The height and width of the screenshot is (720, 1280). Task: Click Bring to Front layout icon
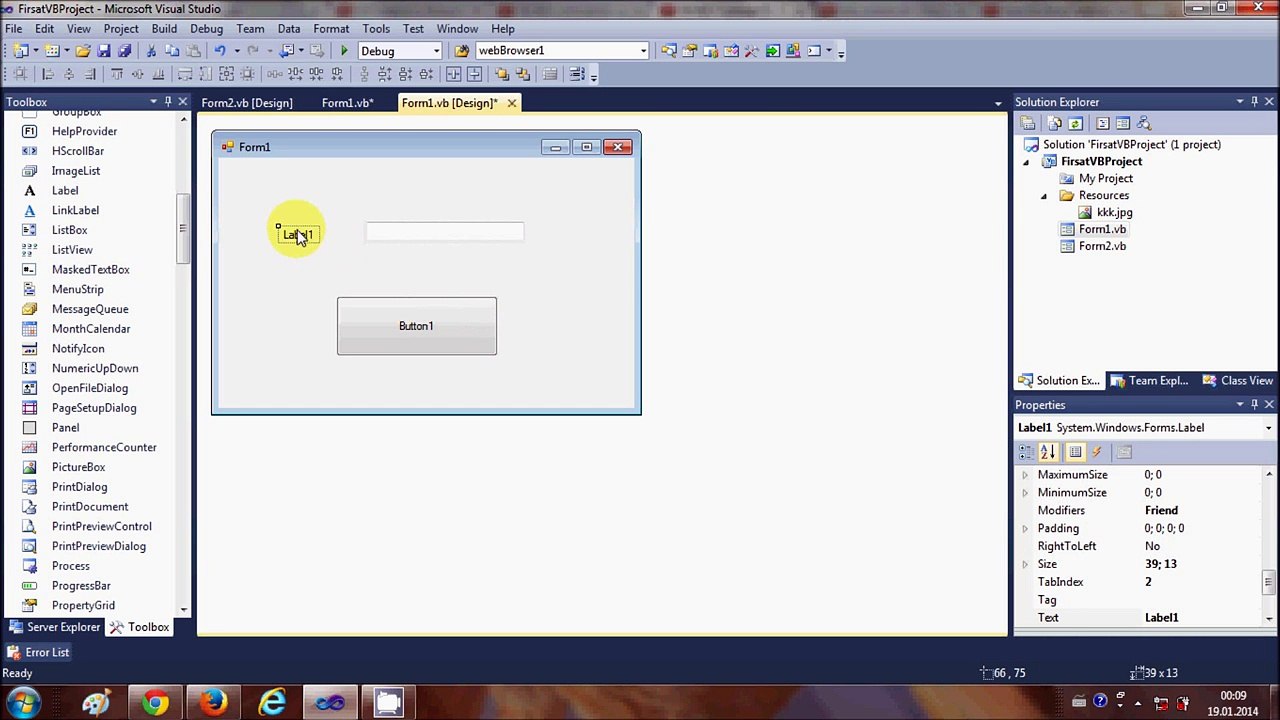click(x=501, y=74)
